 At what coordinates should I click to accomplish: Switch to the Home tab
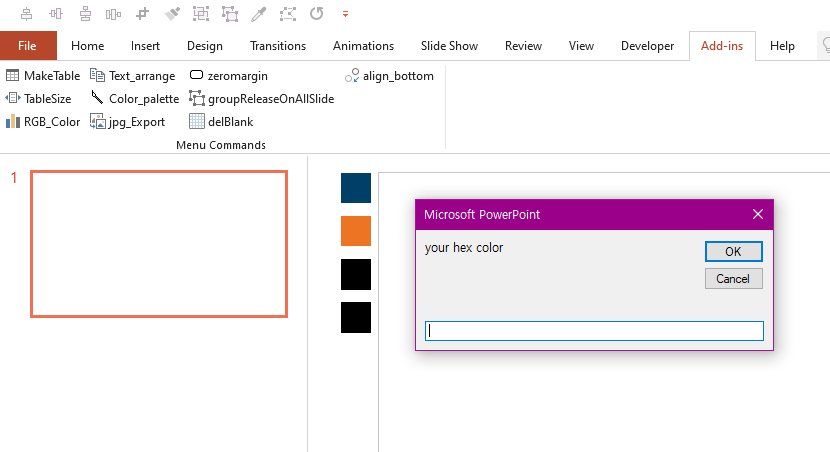click(87, 46)
